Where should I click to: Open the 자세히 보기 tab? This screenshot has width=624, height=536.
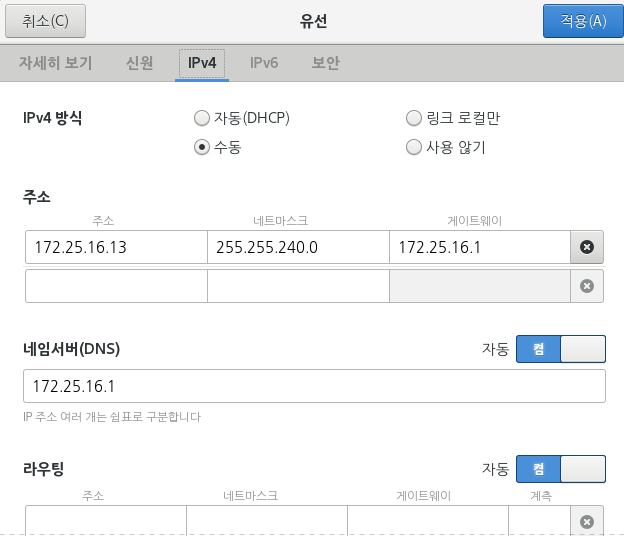click(55, 63)
